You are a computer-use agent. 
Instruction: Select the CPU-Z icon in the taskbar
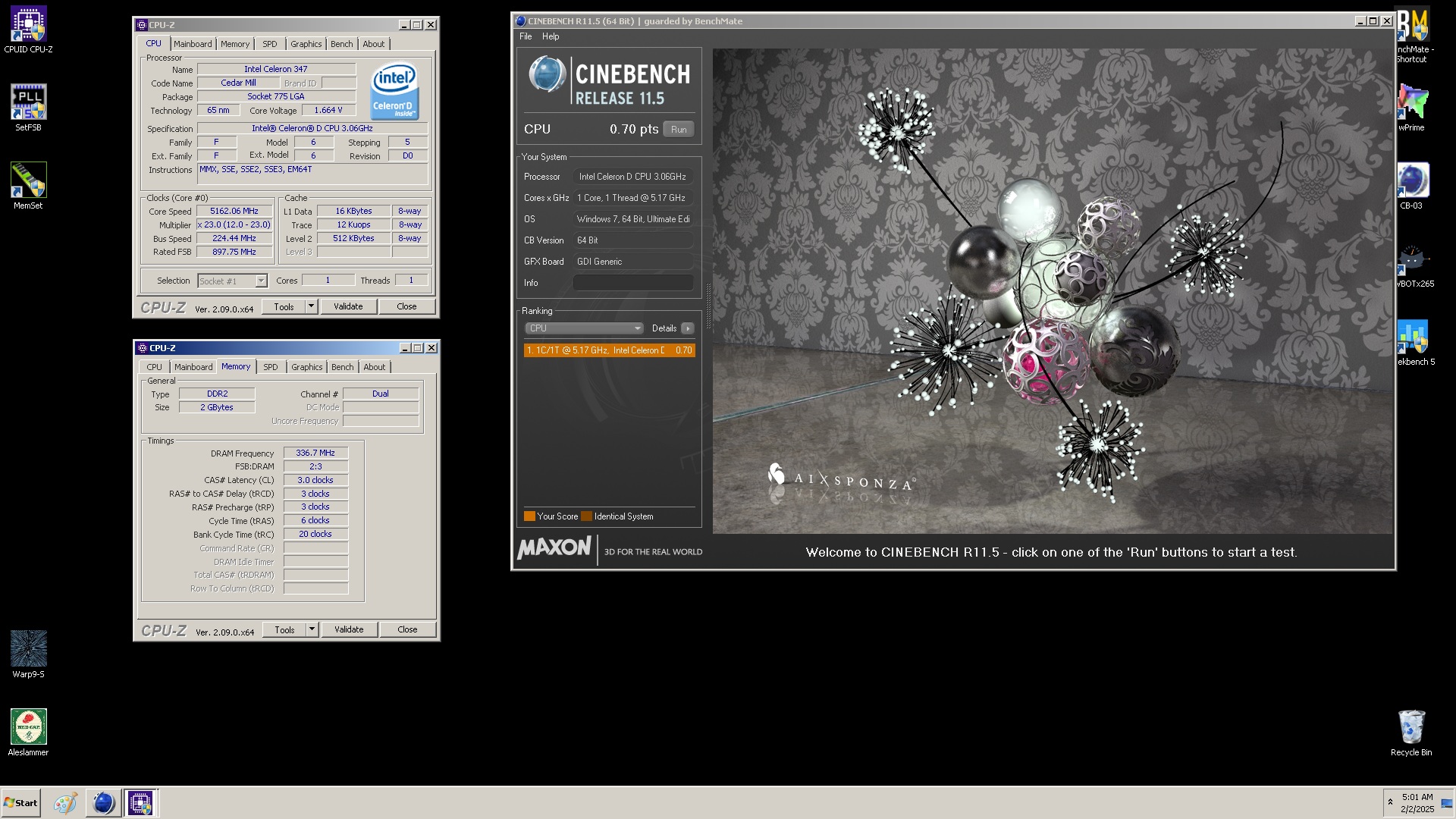click(140, 803)
